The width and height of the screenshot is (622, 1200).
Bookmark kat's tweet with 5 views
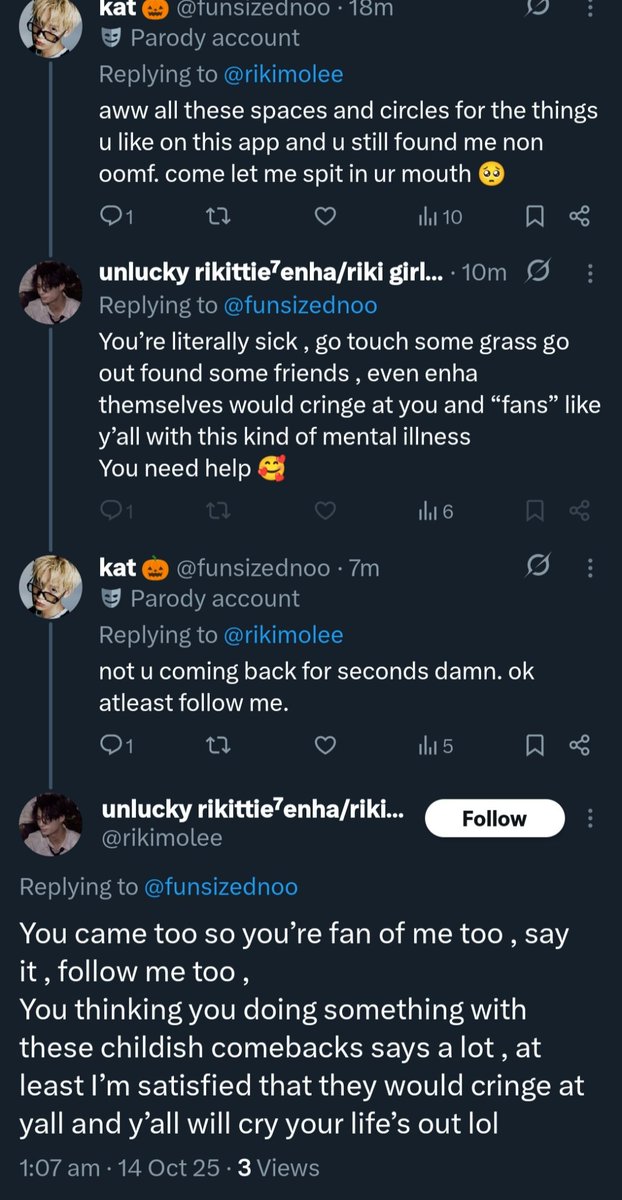(535, 744)
